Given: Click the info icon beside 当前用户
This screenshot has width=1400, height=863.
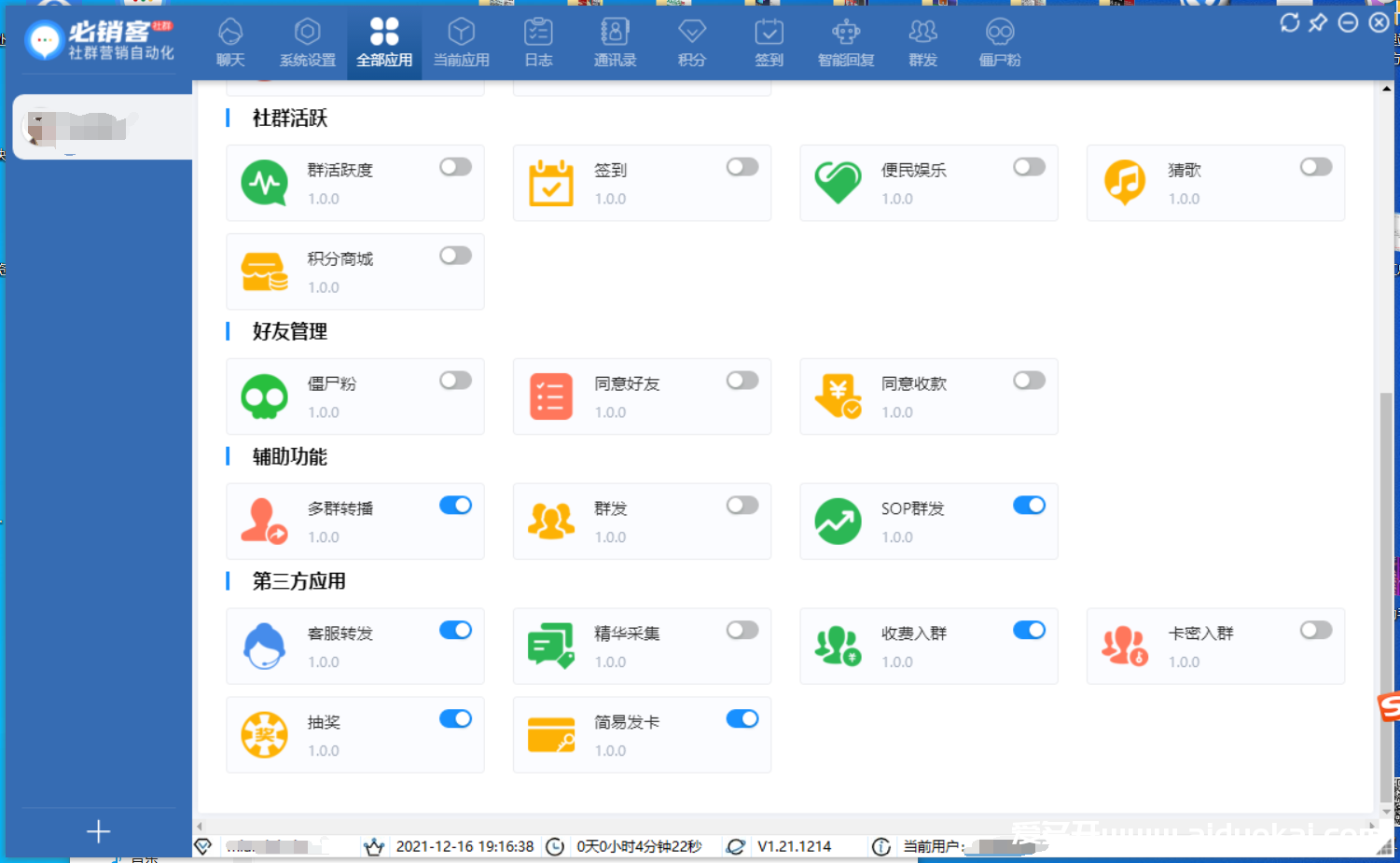Looking at the screenshot, I should [x=881, y=846].
